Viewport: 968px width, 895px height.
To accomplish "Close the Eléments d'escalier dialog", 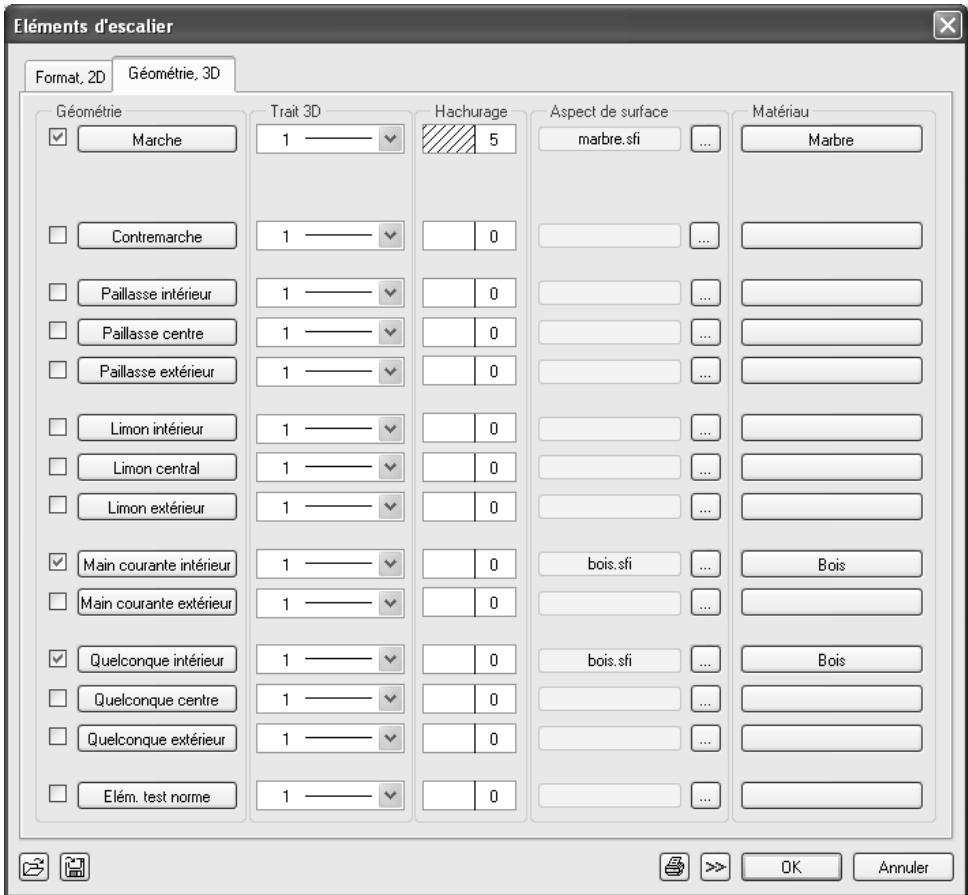I will (948, 25).
